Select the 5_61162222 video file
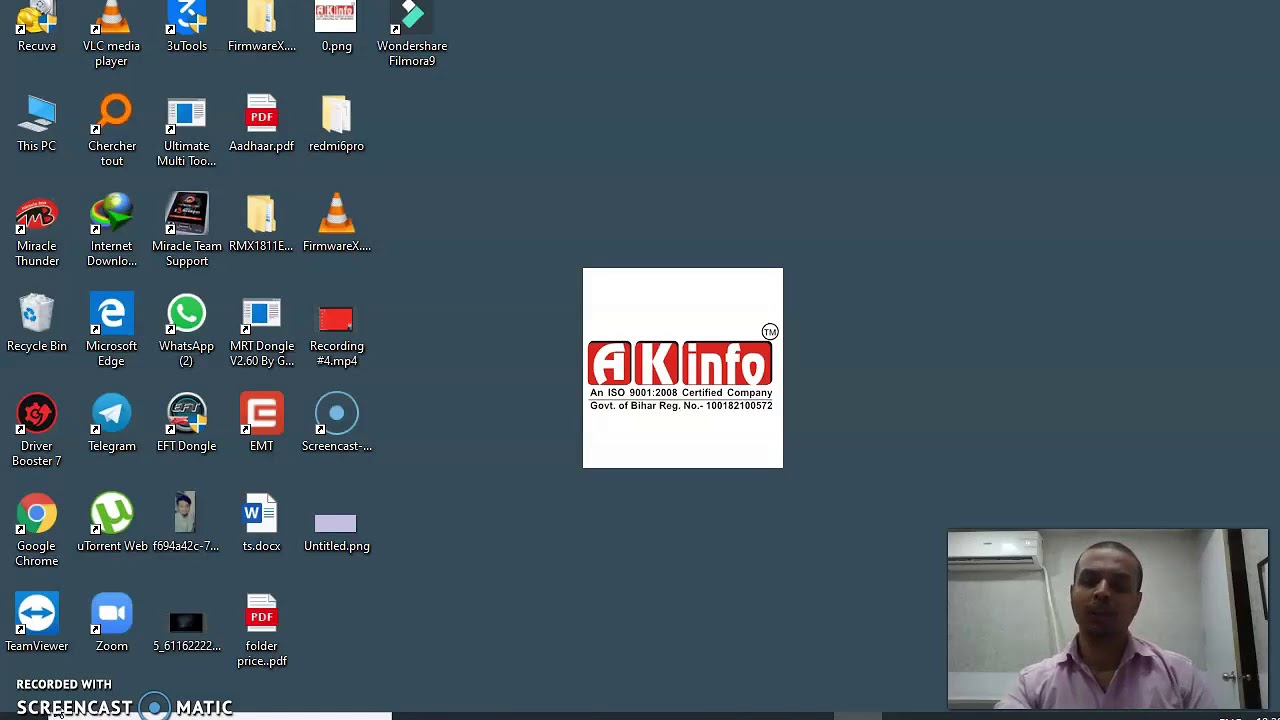Image resolution: width=1280 pixels, height=720 pixels. pos(187,631)
